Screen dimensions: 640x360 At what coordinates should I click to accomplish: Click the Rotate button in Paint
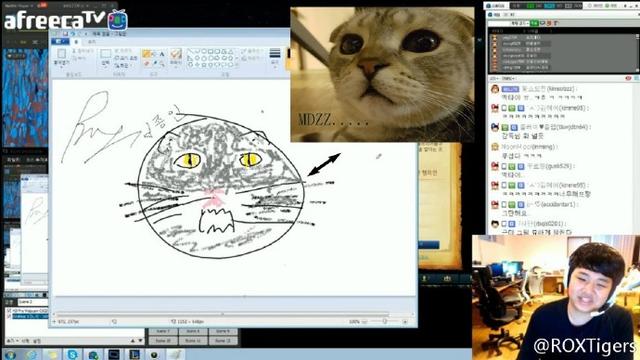pos(122,65)
